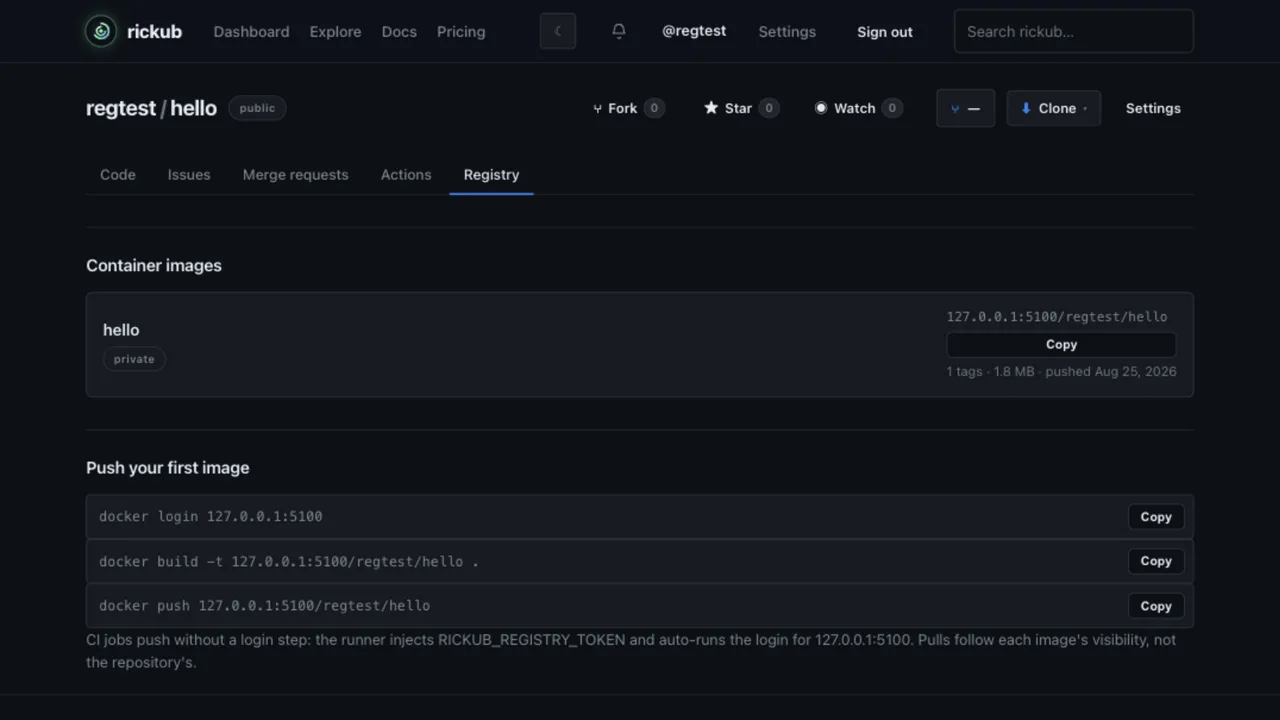1280x720 pixels.
Task: Click the private badge on hello image
Action: pyautogui.click(x=134, y=359)
